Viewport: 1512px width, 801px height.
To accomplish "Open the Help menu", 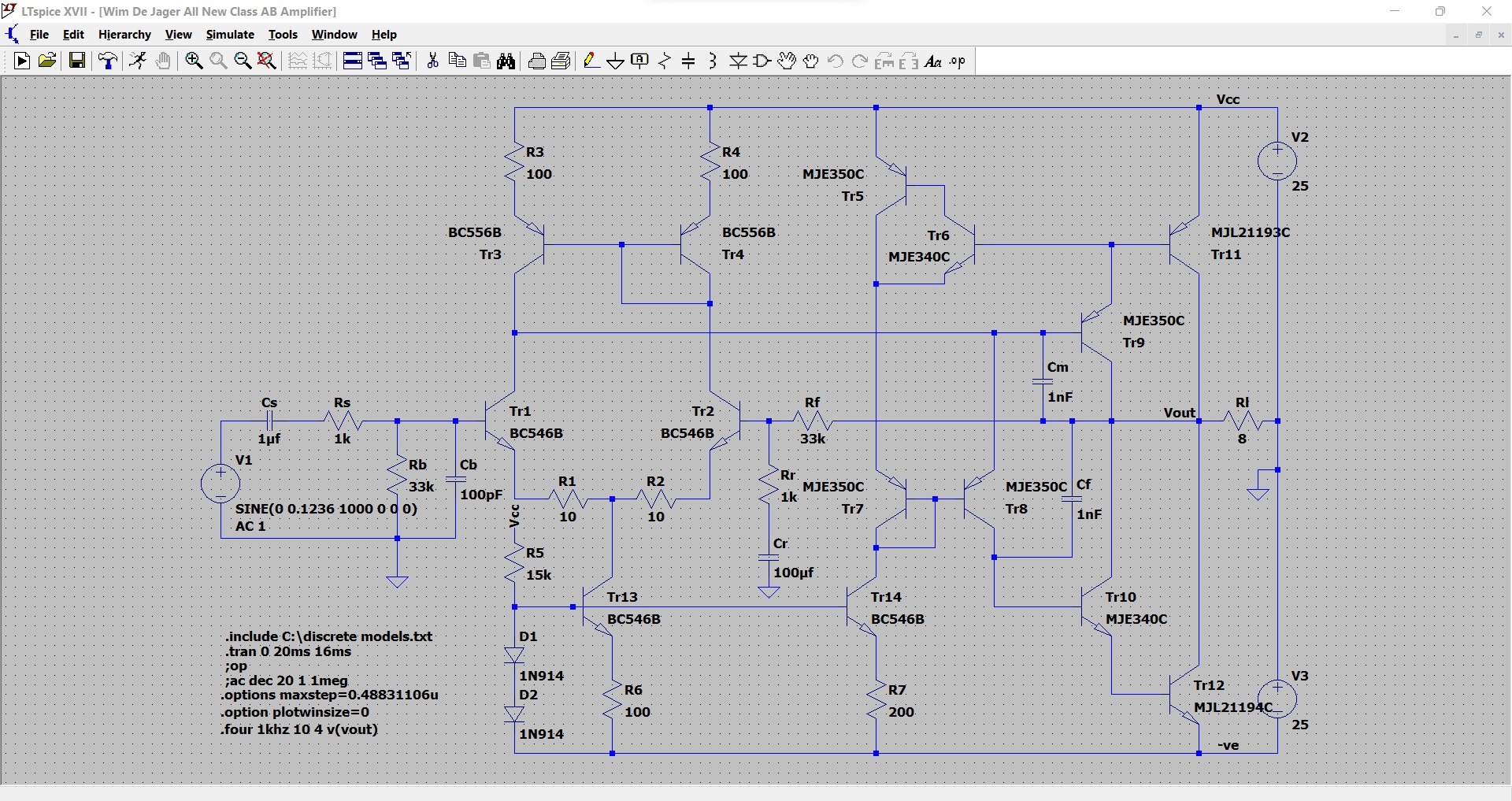I will (384, 35).
